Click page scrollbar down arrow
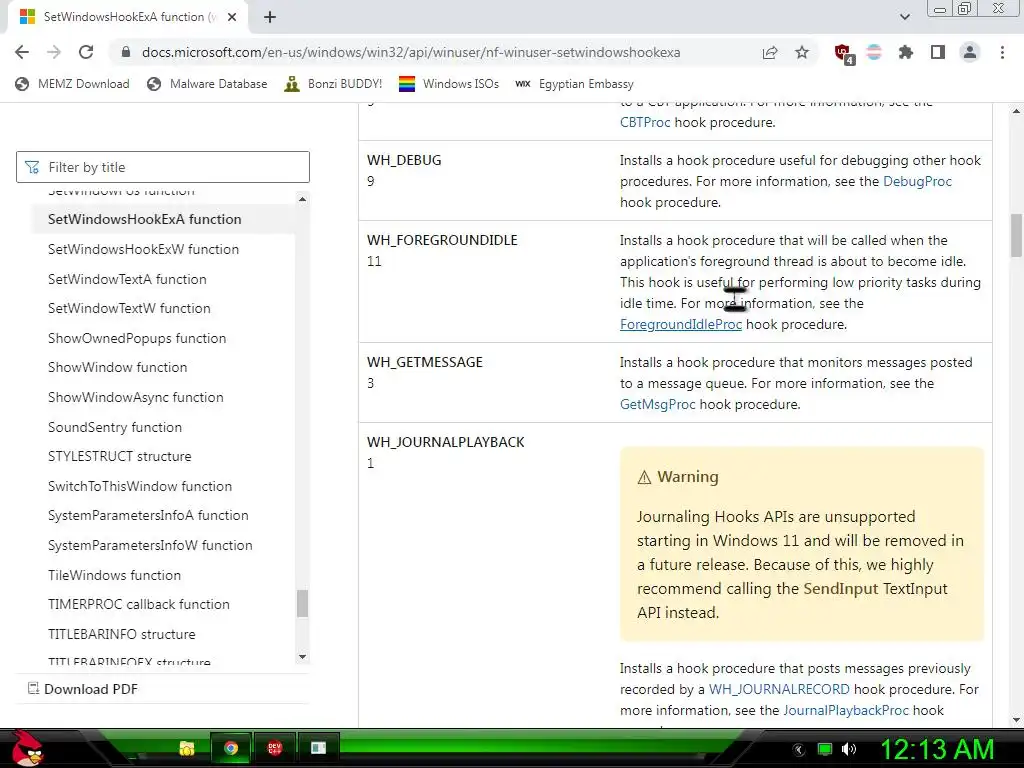The image size is (1024, 768). [x=1016, y=720]
